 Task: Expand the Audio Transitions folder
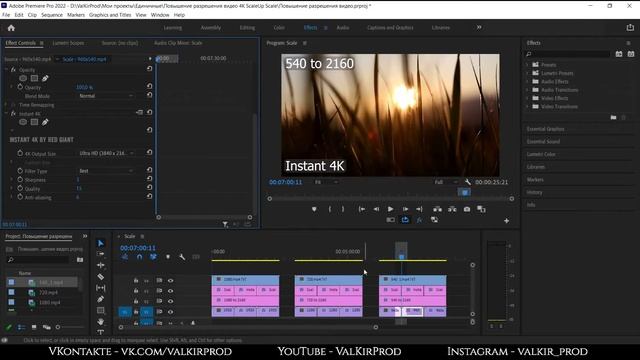point(527,89)
